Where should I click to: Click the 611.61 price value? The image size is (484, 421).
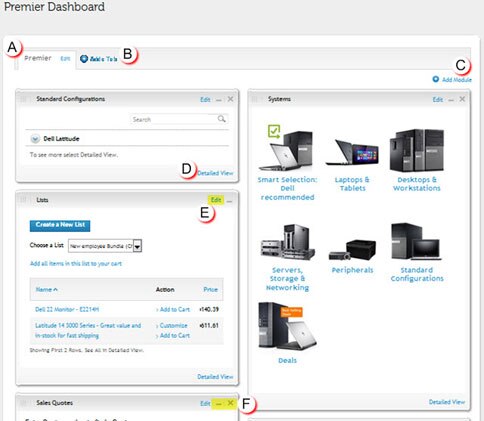click(x=209, y=325)
